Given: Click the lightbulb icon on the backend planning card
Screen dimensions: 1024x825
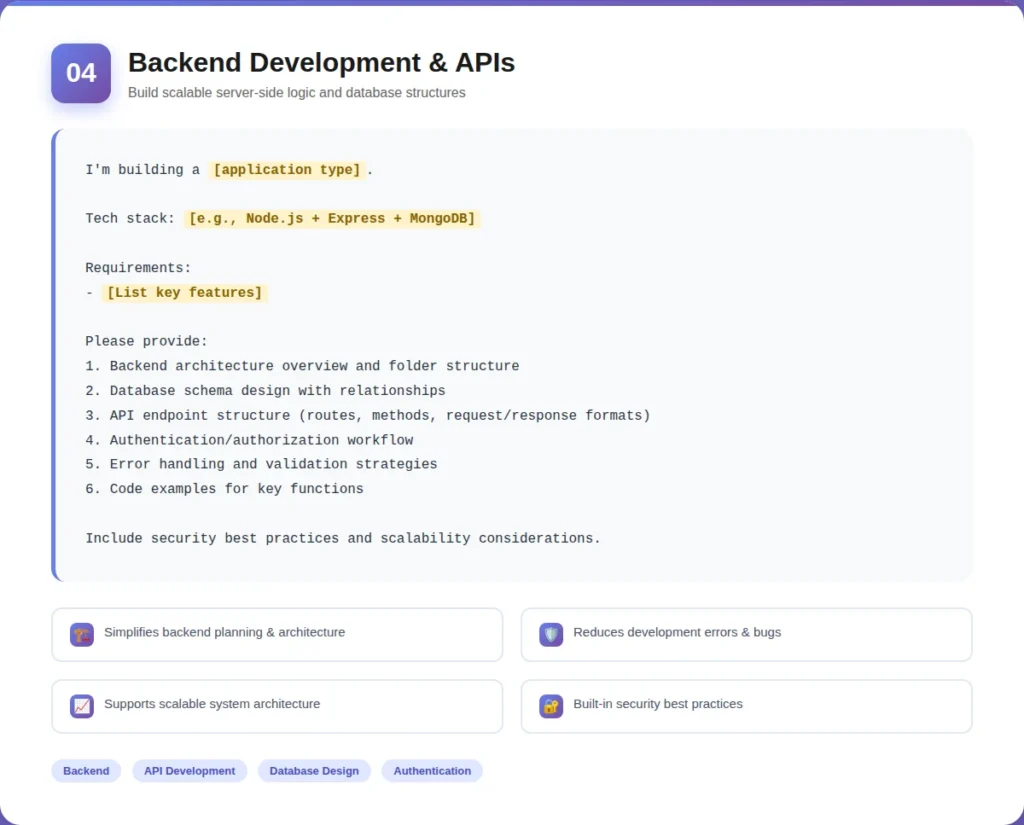Looking at the screenshot, I should tap(81, 634).
